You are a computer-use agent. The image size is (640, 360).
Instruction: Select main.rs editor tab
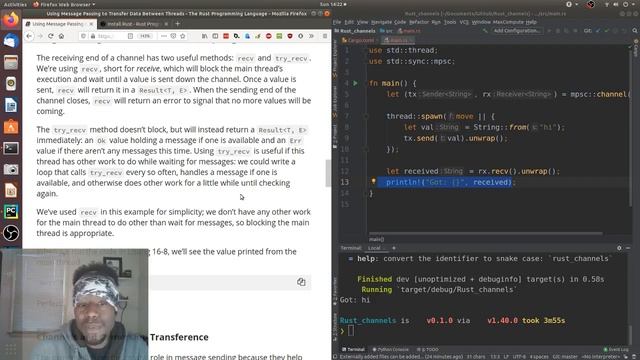(x=398, y=40)
